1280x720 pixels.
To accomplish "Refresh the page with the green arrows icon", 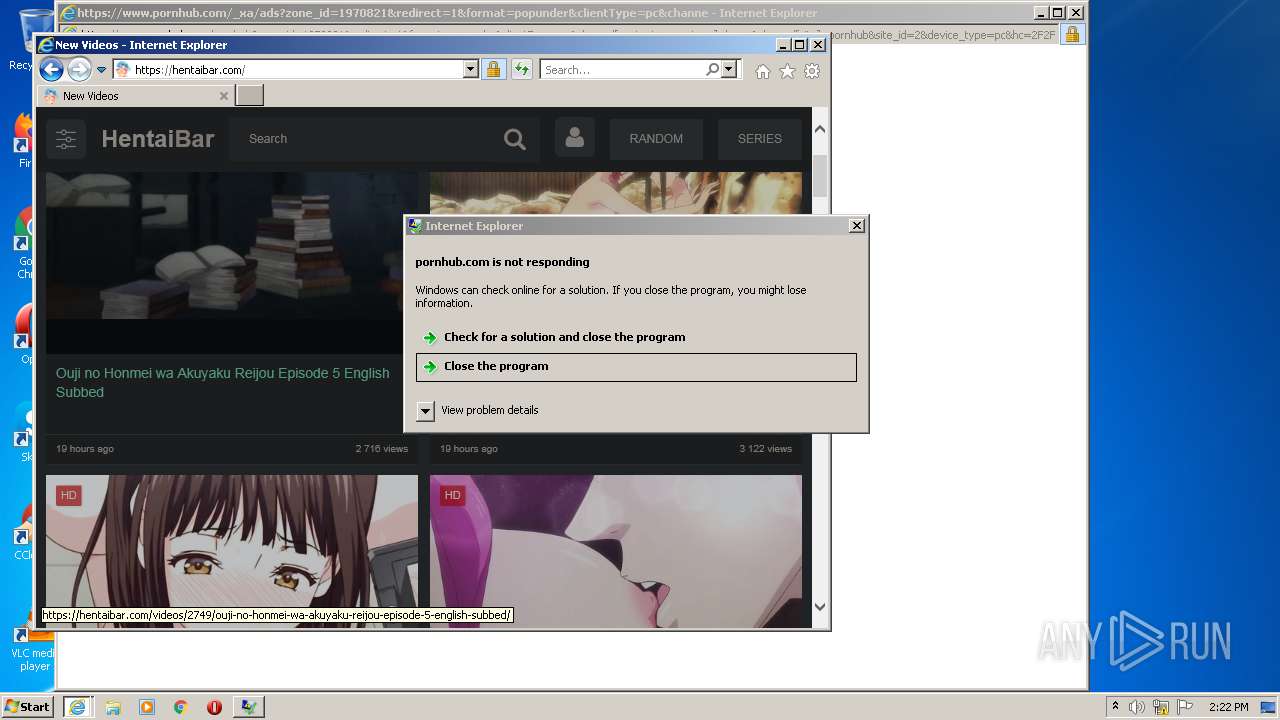I will click(x=521, y=70).
